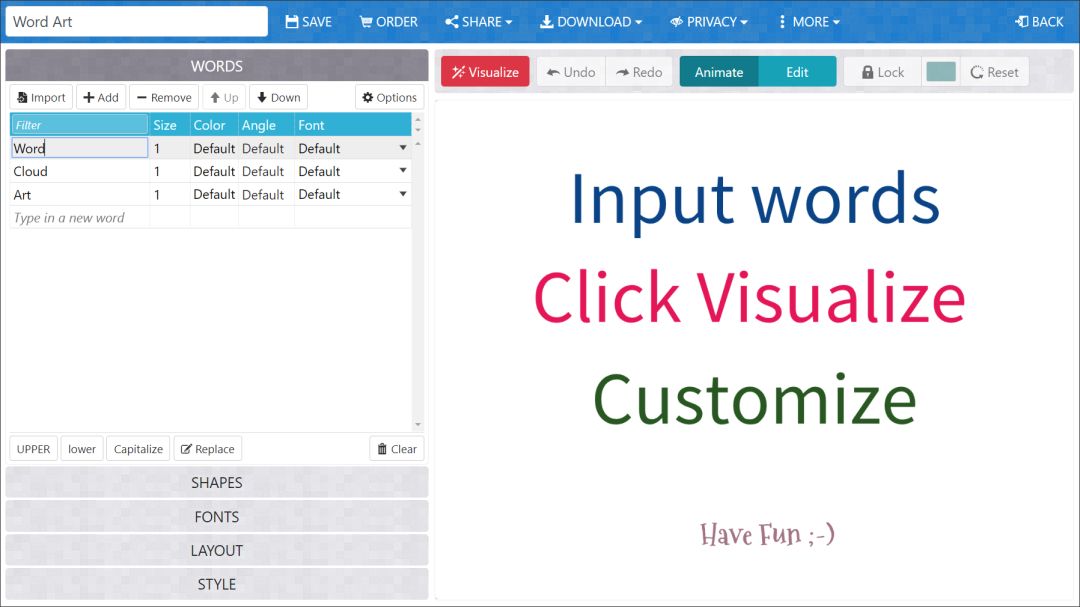Click the red Visualize button
The width and height of the screenshot is (1080, 607).
click(485, 72)
